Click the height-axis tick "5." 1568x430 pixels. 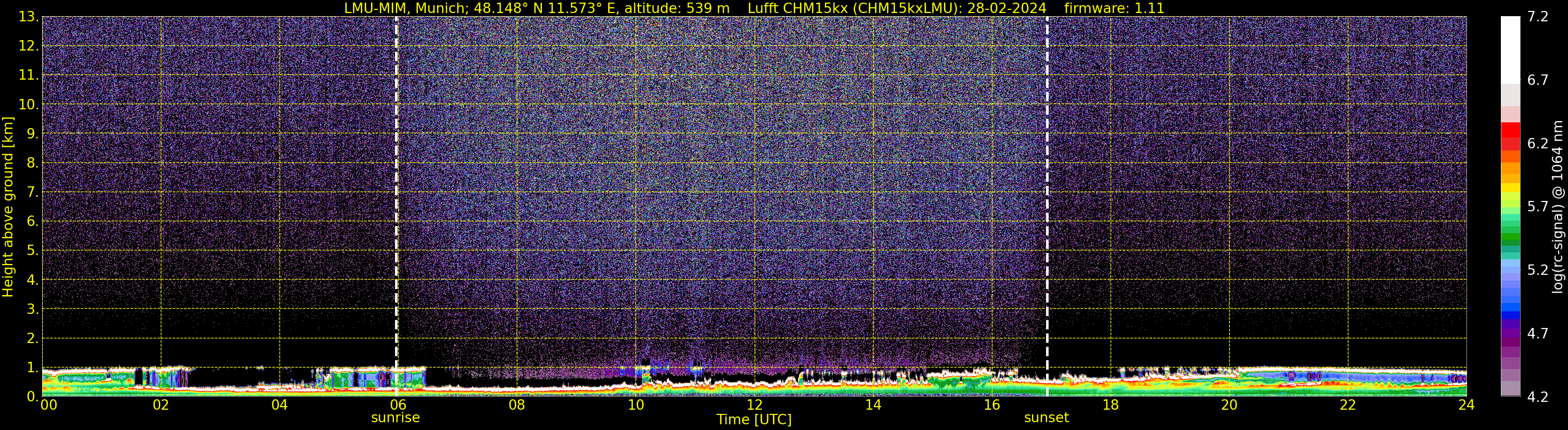point(33,250)
